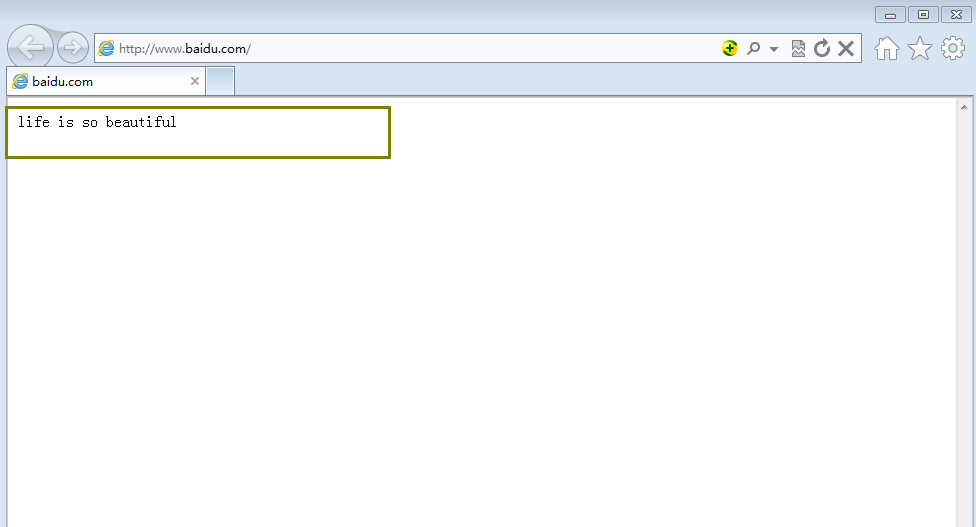Maximize the browser window
The height and width of the screenshot is (527, 976).
[924, 15]
